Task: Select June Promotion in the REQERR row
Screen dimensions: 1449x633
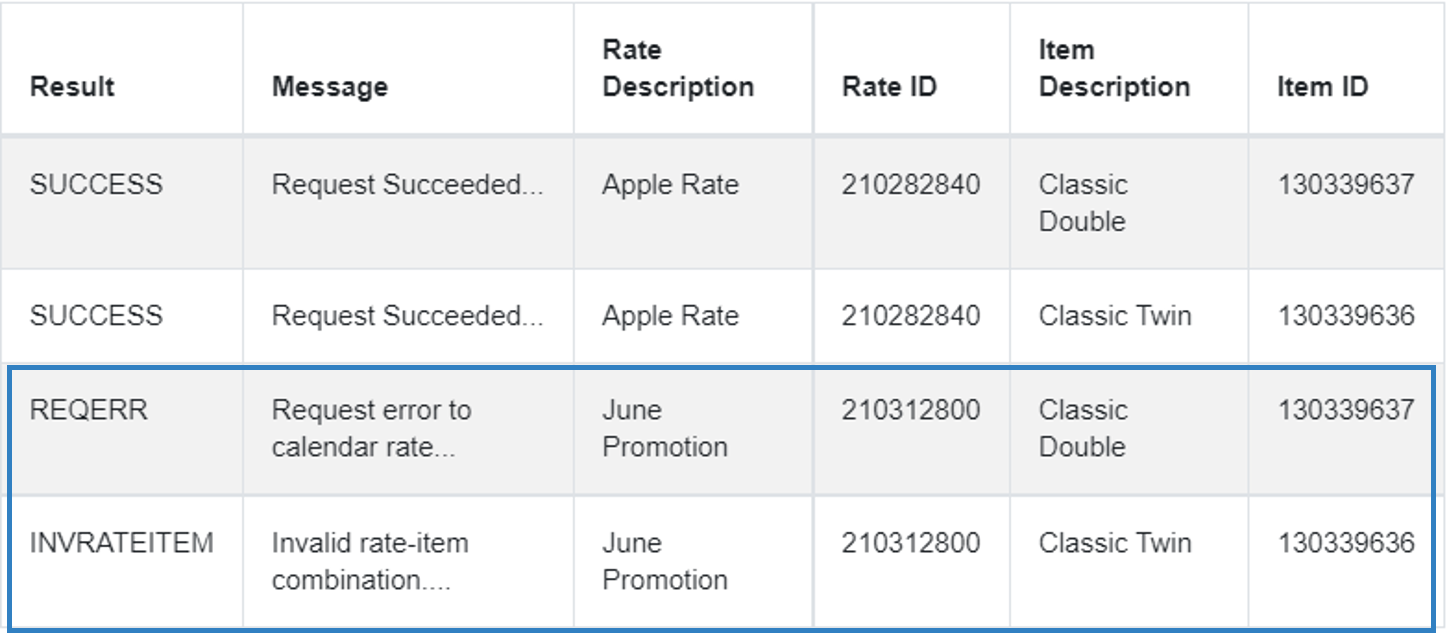Action: (x=665, y=429)
